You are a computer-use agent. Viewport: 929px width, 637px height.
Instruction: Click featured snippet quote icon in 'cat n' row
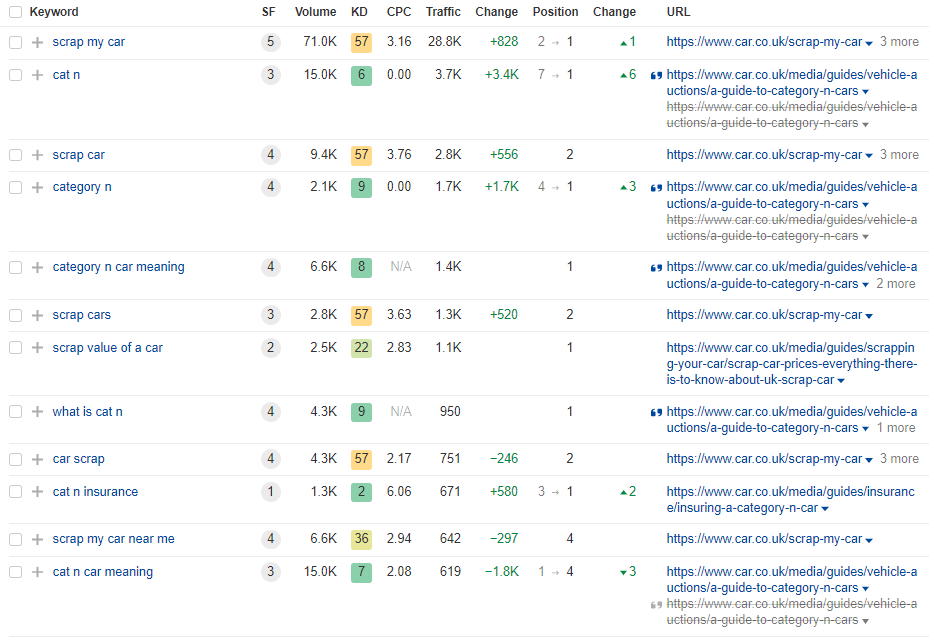656,76
